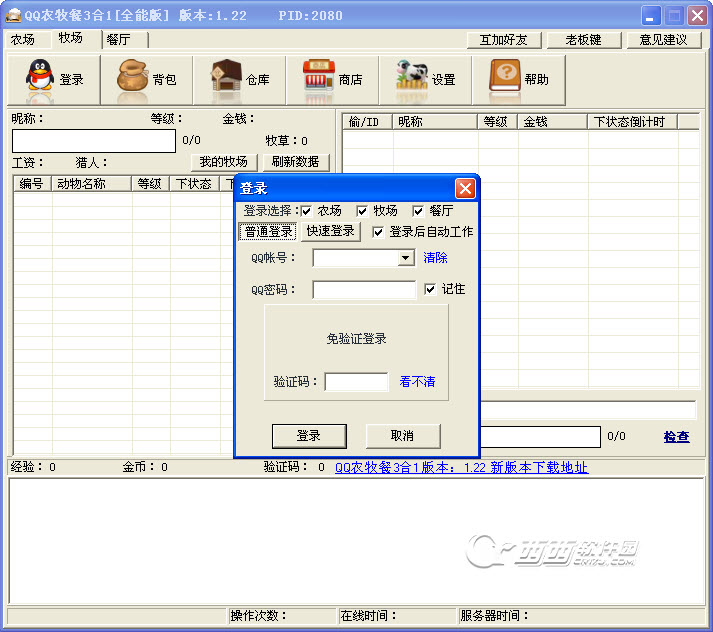The width and height of the screenshot is (713, 632).
Task: Click the 编号 column header
Action: [32, 184]
